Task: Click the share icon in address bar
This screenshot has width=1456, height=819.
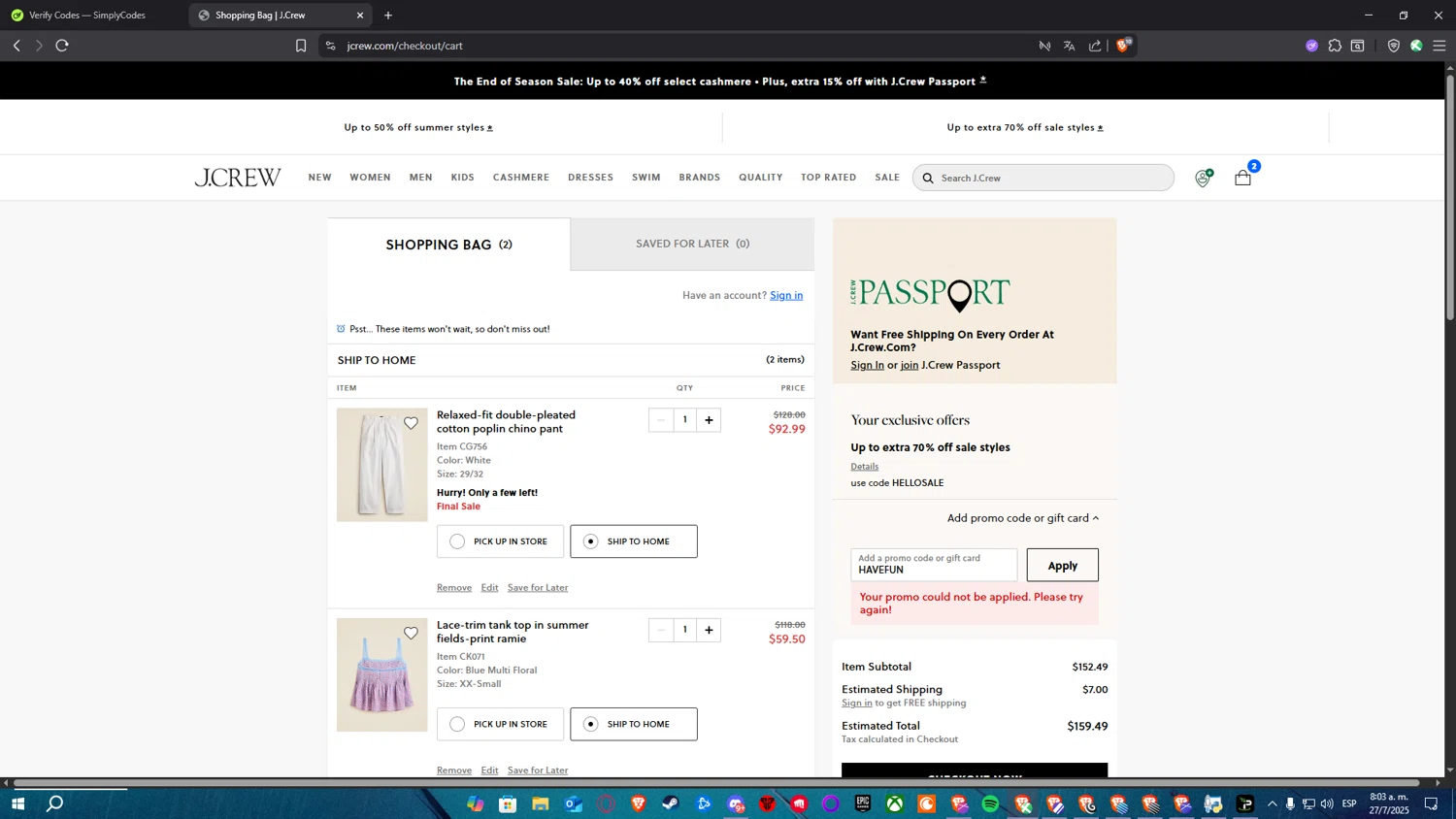Action: point(1095,46)
